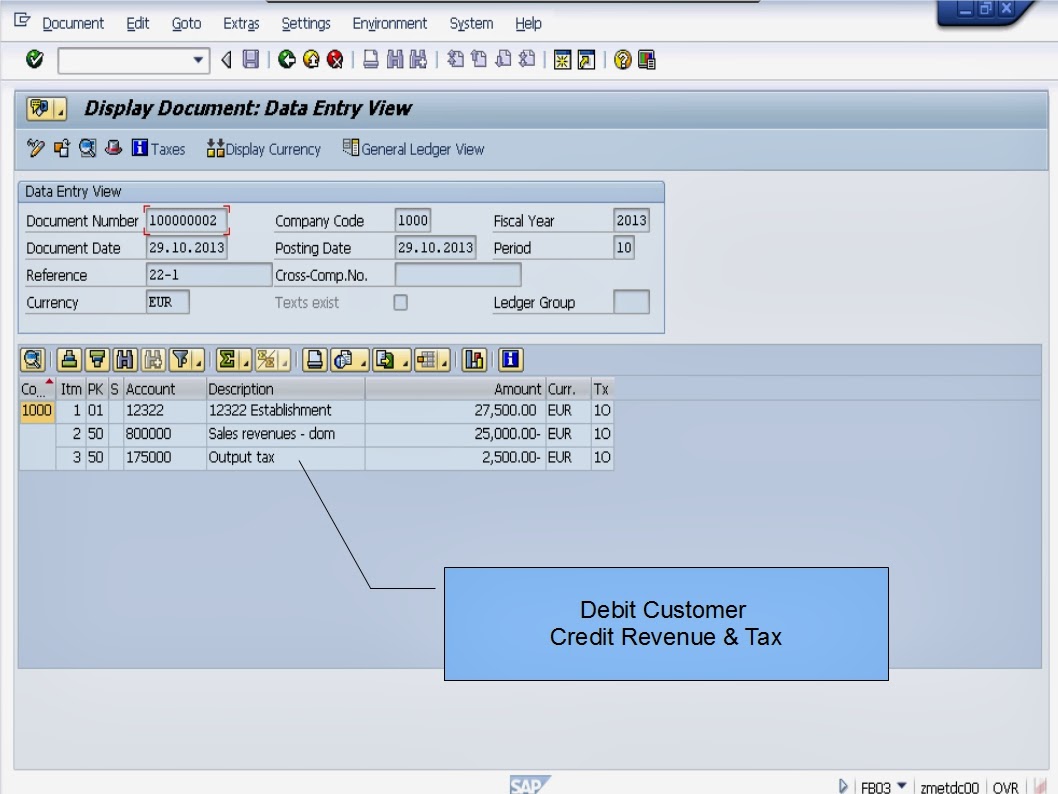This screenshot has height=794, width=1058.
Task: Click the Document Number field 100000002
Action: [x=186, y=221]
